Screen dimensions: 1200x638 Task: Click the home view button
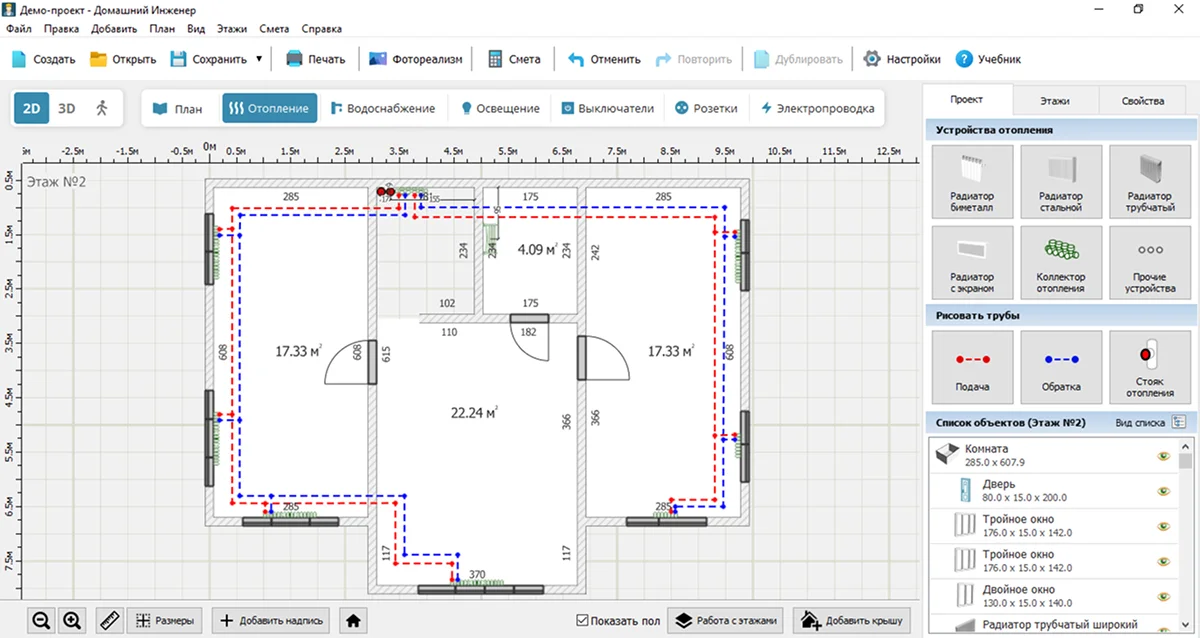(353, 621)
